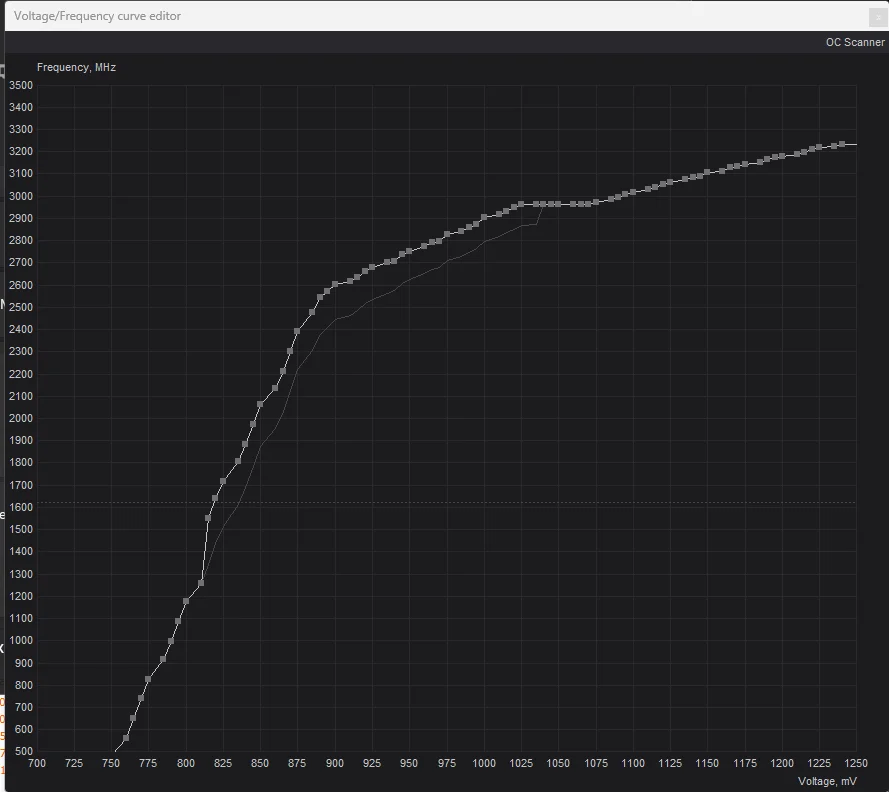Select the curve point at 1025 mV
This screenshot has width=889, height=792.
point(521,204)
